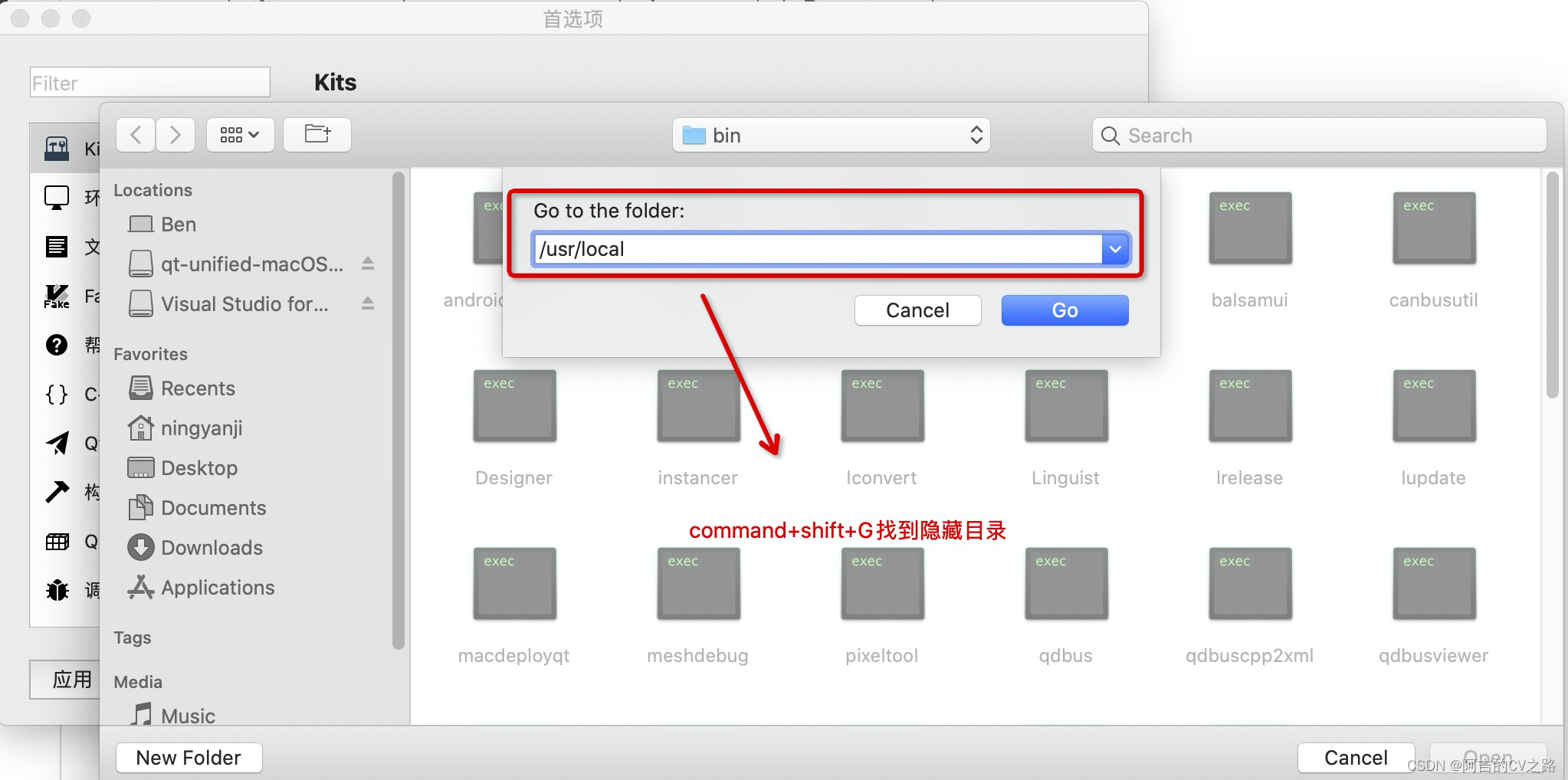Select the instancer executable icon
The height and width of the screenshot is (780, 1568).
(x=698, y=406)
